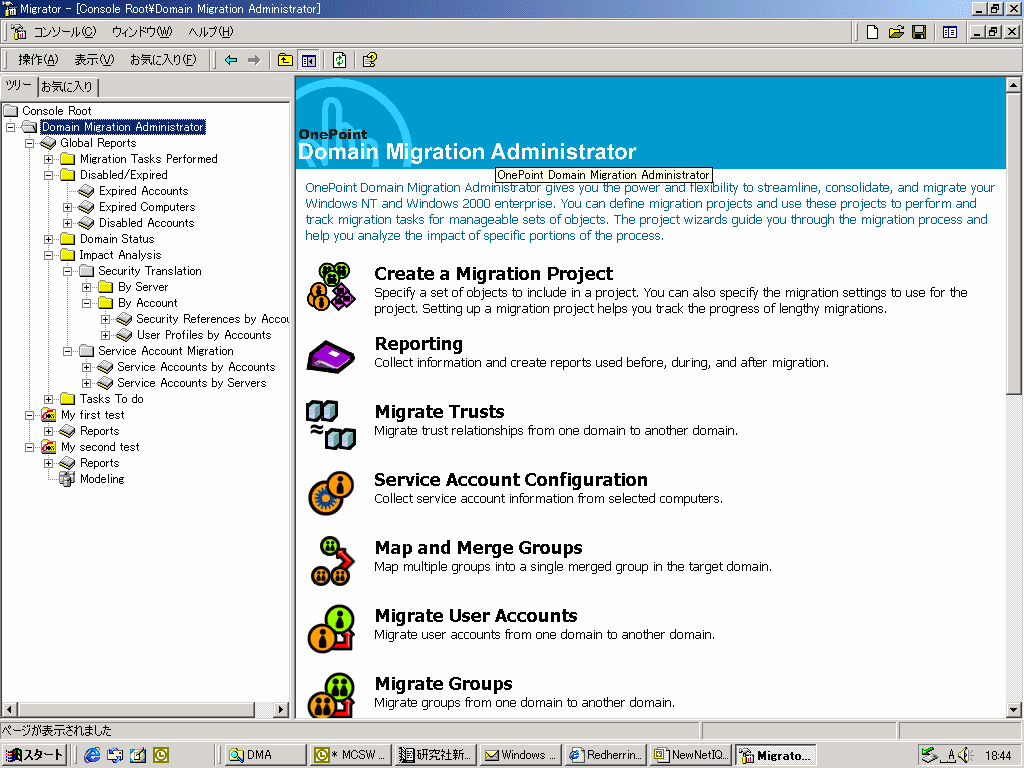Expand the Expired Computers node
This screenshot has height=768, width=1024.
coord(67,207)
